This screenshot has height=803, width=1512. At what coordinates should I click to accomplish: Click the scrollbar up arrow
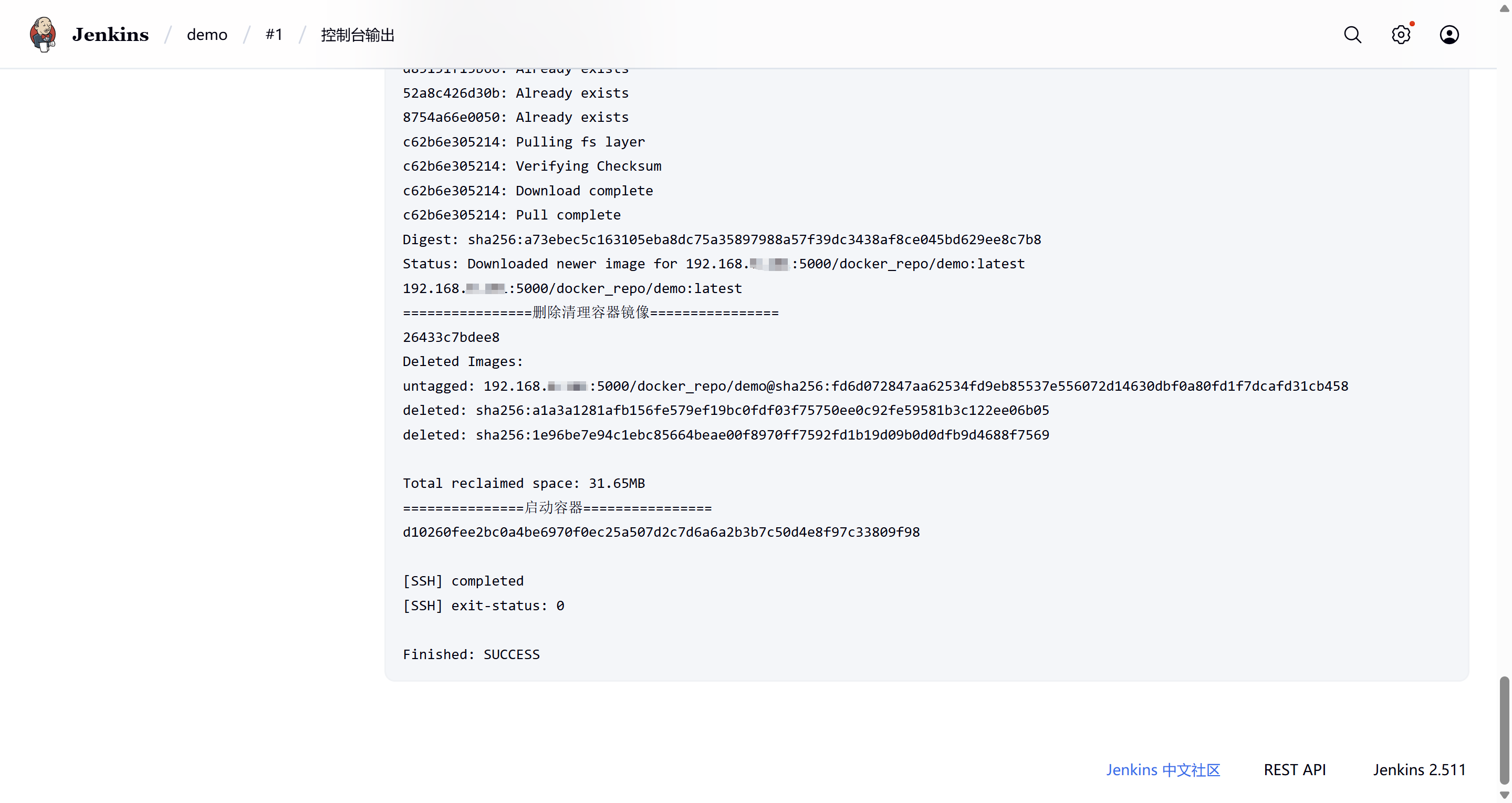coord(1504,8)
